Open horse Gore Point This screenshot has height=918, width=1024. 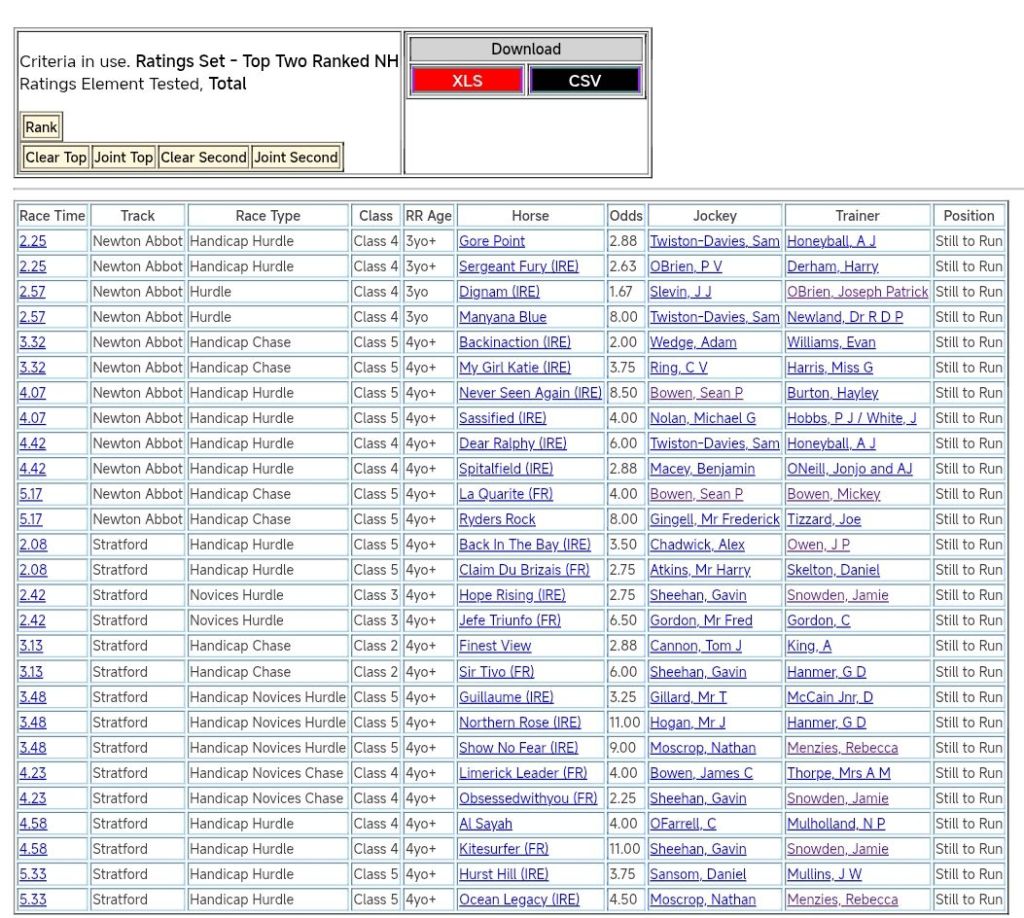pos(492,241)
